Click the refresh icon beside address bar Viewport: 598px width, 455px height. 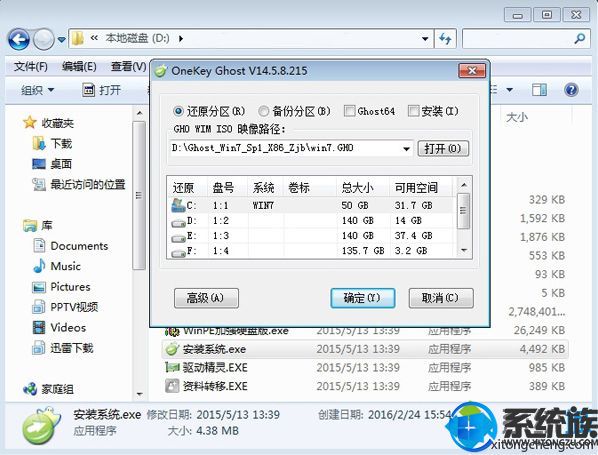point(445,39)
